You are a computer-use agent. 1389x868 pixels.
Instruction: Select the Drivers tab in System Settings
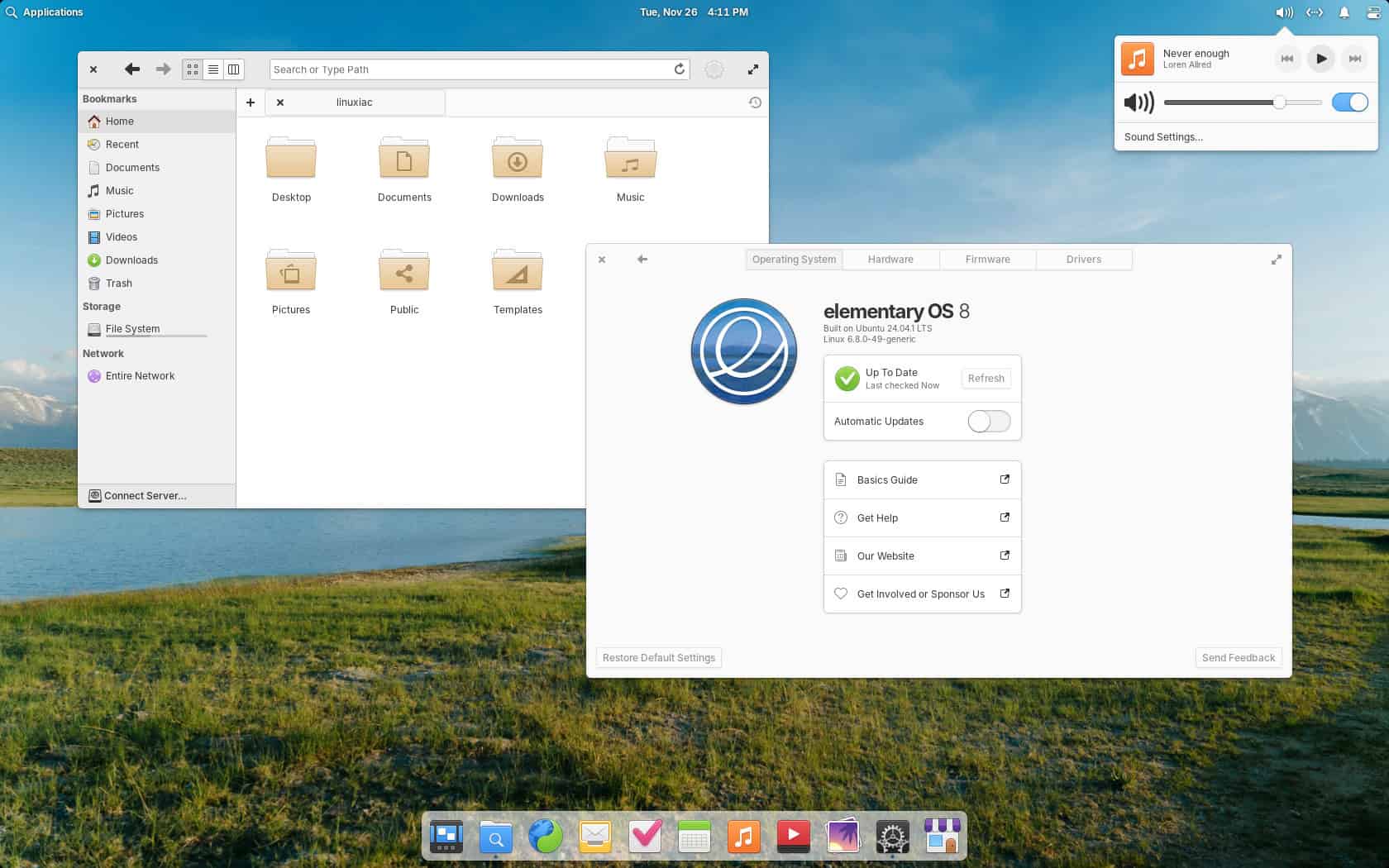tap(1083, 259)
